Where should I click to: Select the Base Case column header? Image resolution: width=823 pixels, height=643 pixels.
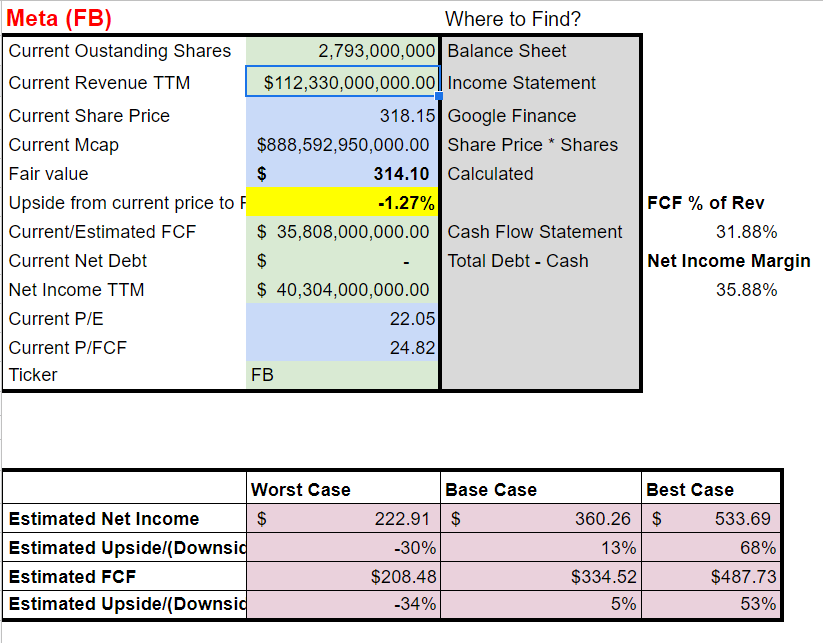pos(491,490)
